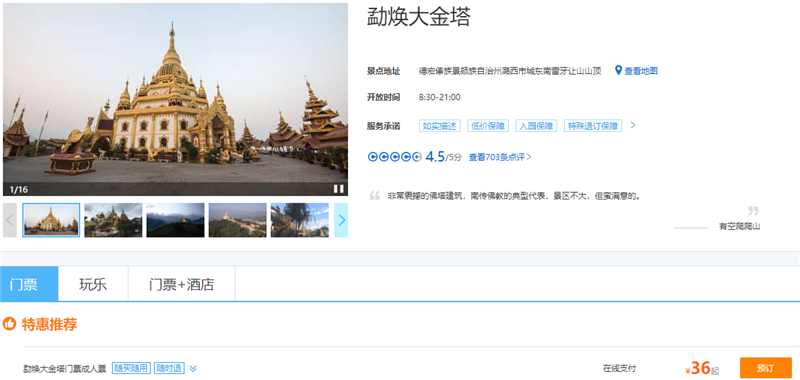The width and height of the screenshot is (800, 380).
Task: Click the 入园保障 service tag
Action: point(536,125)
